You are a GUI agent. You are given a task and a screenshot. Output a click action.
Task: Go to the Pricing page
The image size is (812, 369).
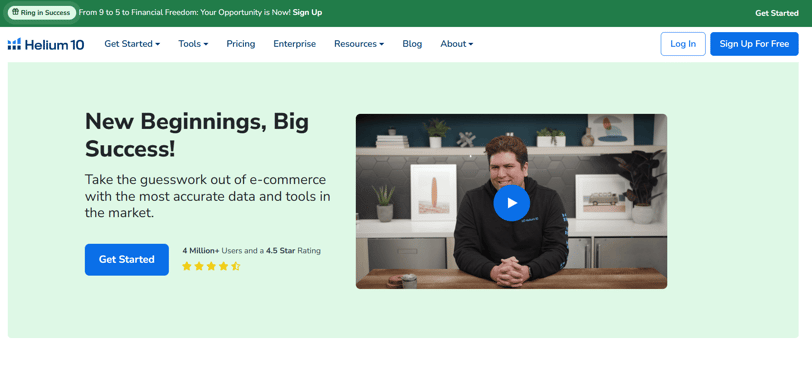pyautogui.click(x=241, y=44)
